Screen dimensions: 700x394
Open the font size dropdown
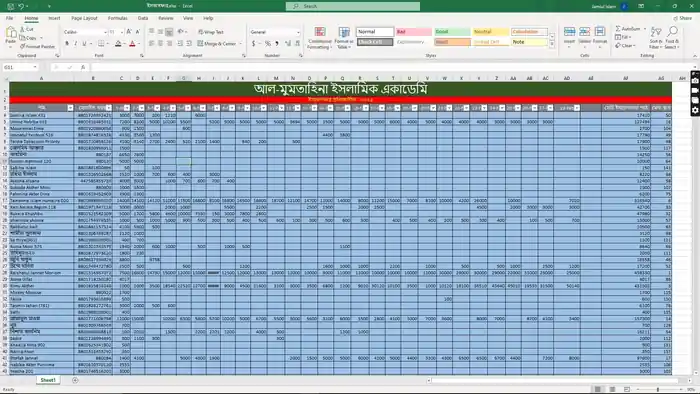click(x=121, y=32)
